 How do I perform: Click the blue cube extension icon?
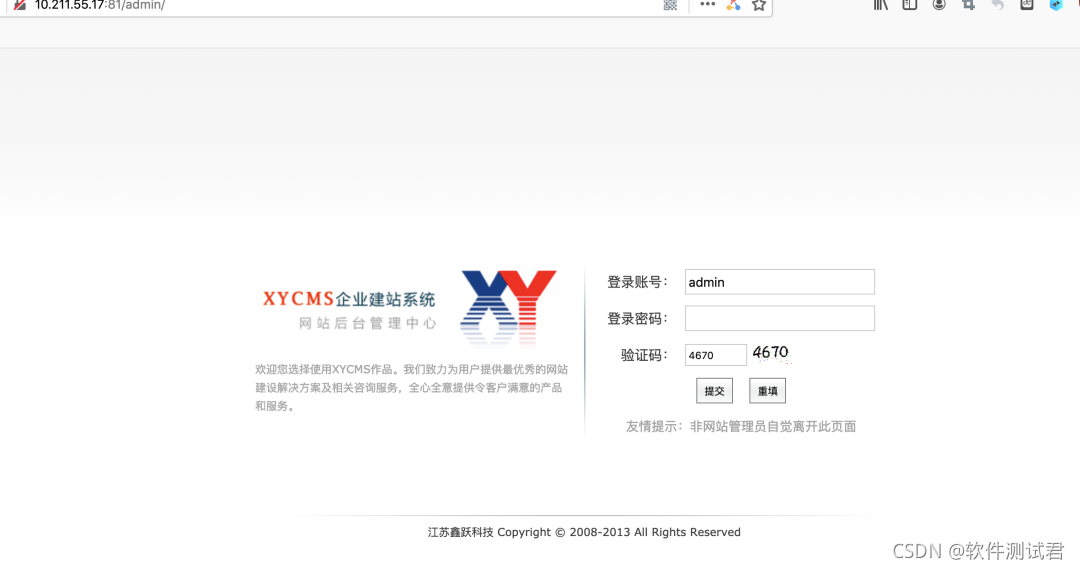[1056, 5]
